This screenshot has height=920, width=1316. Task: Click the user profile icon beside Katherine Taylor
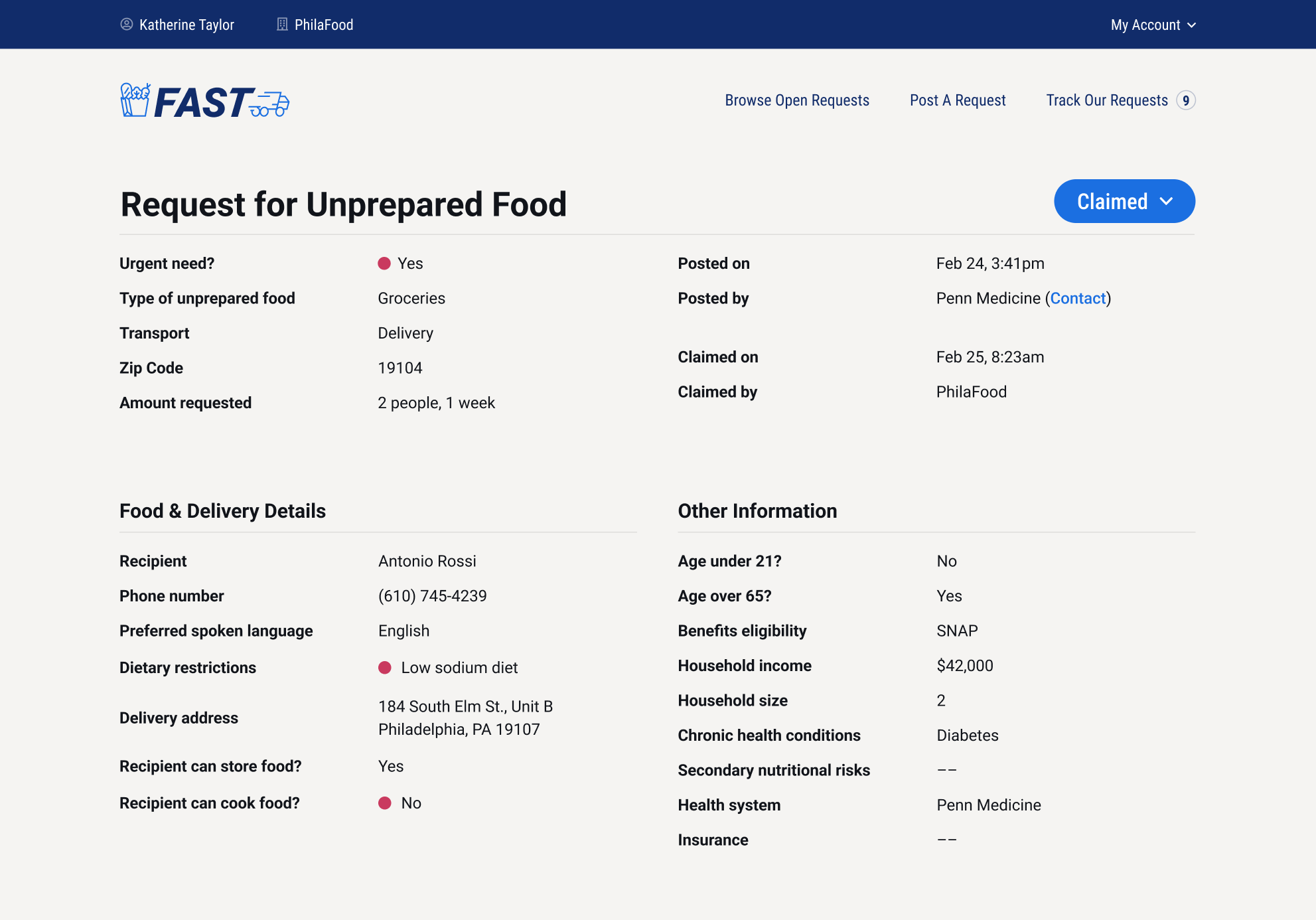(125, 25)
